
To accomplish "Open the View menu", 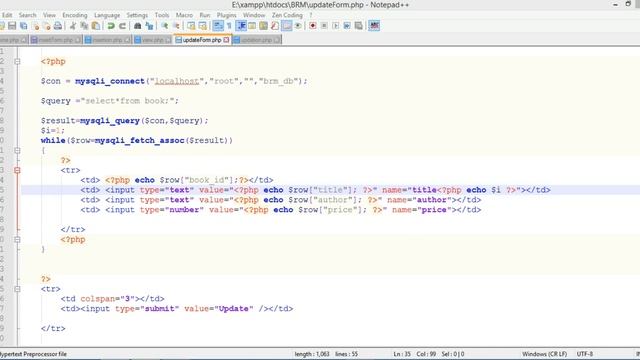I will click(x=49, y=15).
